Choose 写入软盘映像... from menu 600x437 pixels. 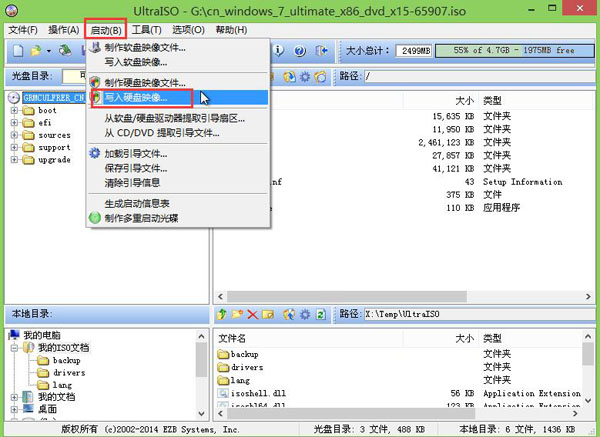[x=178, y=62]
